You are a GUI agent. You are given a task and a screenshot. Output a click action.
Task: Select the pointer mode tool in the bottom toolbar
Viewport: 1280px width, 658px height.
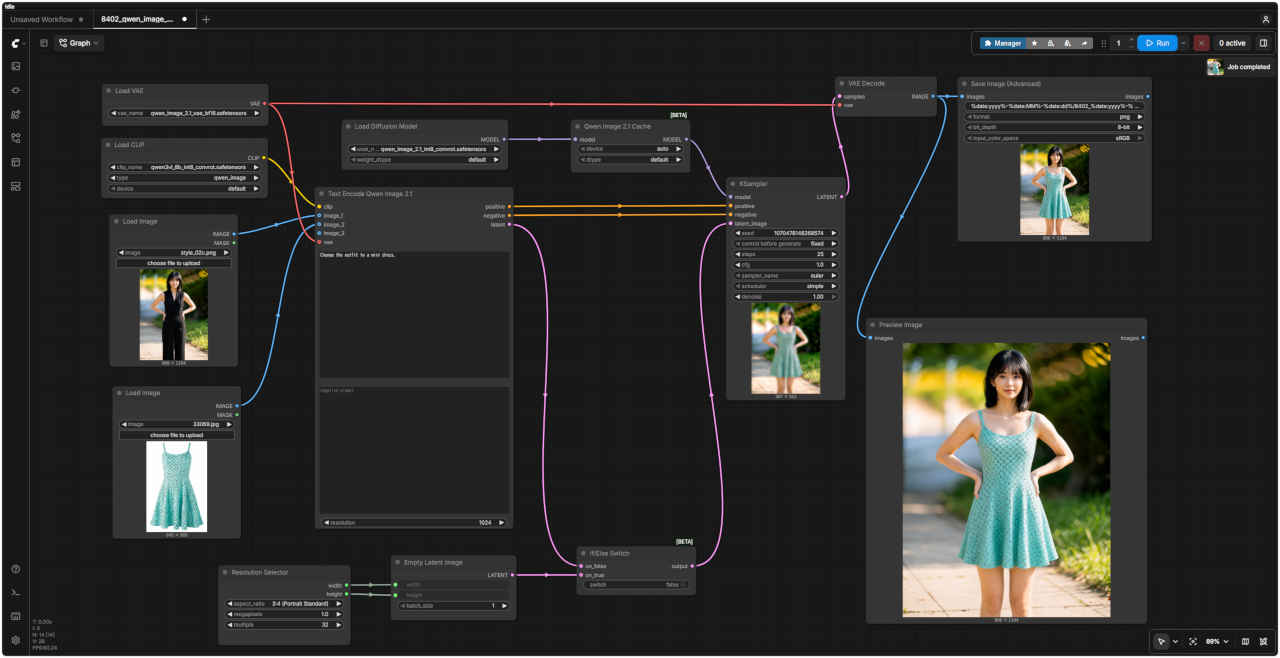pos(1161,641)
